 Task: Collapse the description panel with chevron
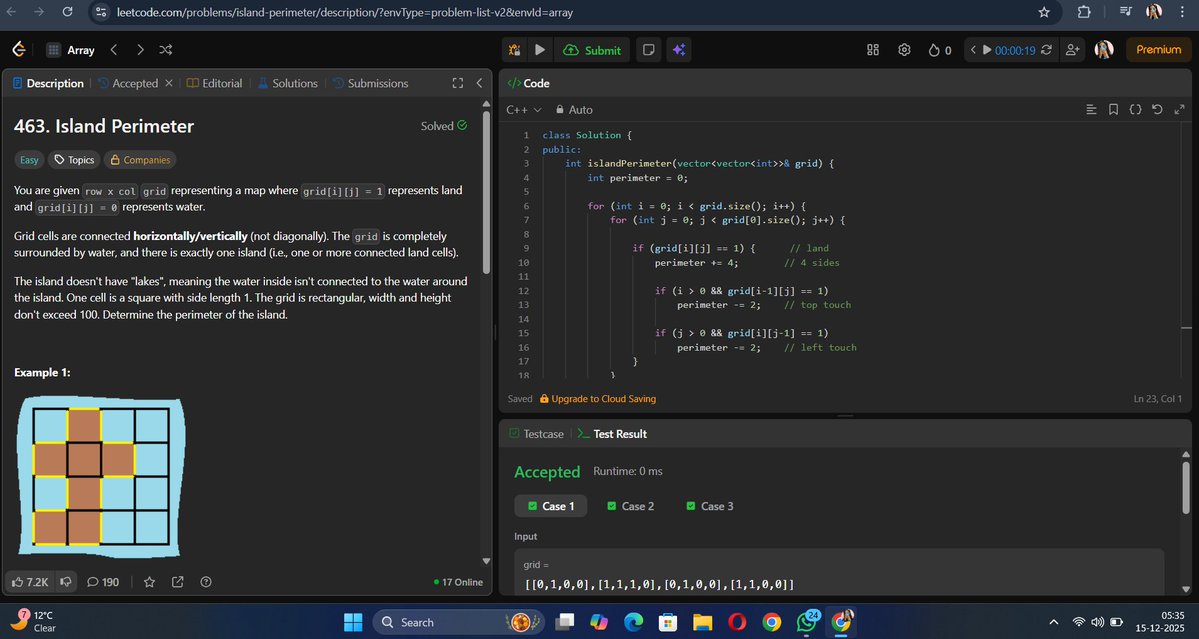(479, 83)
